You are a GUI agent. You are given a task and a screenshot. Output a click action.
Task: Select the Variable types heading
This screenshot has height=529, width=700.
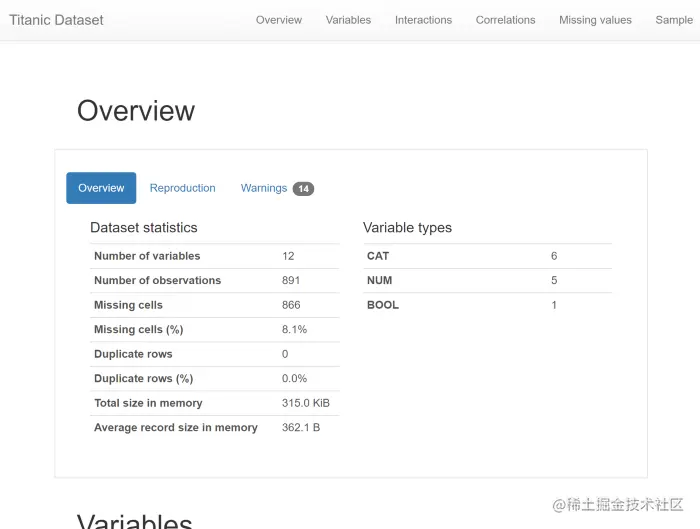407,228
